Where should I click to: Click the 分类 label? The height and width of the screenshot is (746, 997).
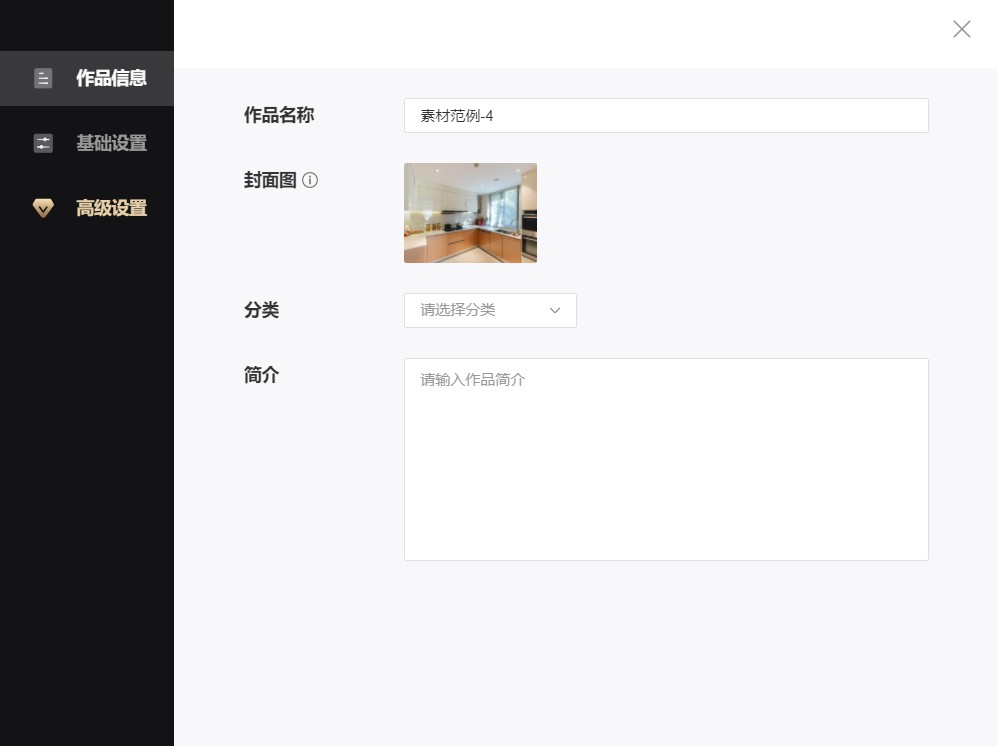(261, 310)
